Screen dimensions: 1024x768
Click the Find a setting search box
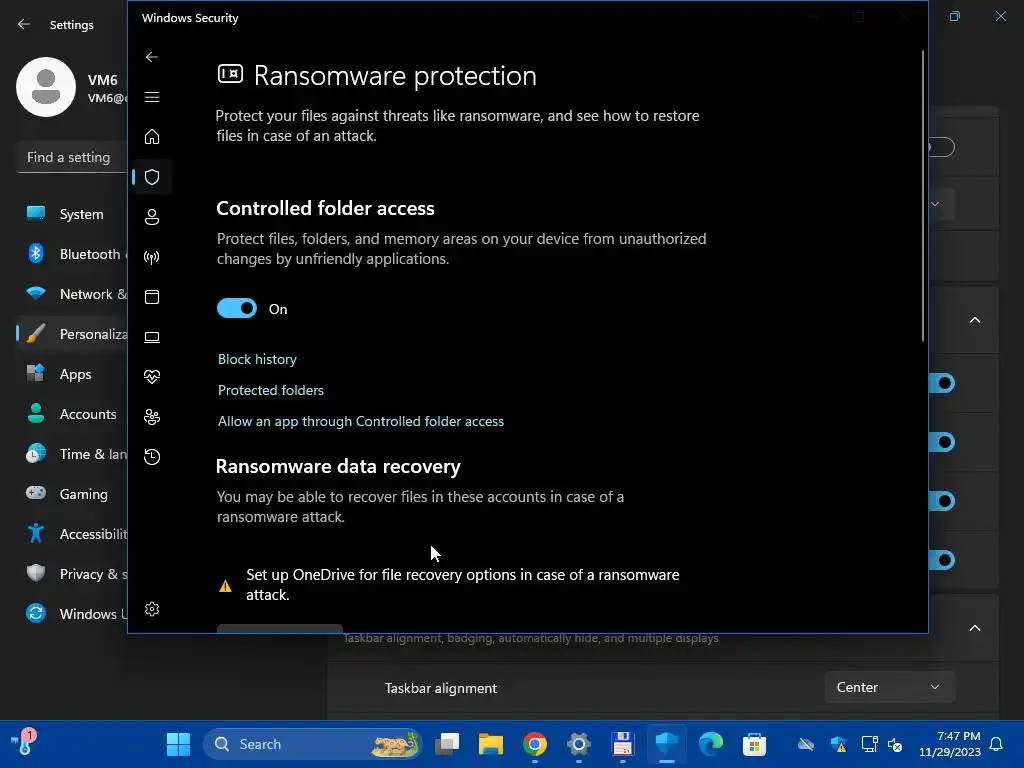71,157
